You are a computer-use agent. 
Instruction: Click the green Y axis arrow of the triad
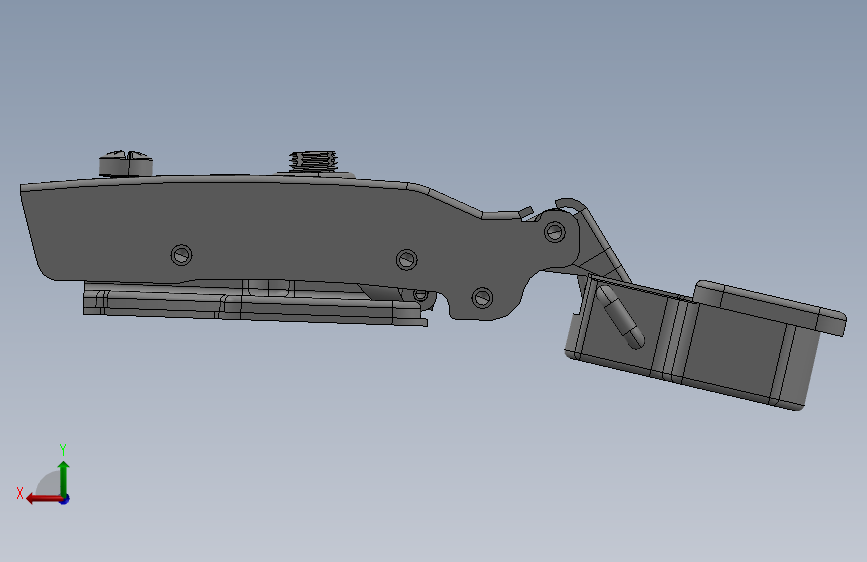pyautogui.click(x=64, y=478)
